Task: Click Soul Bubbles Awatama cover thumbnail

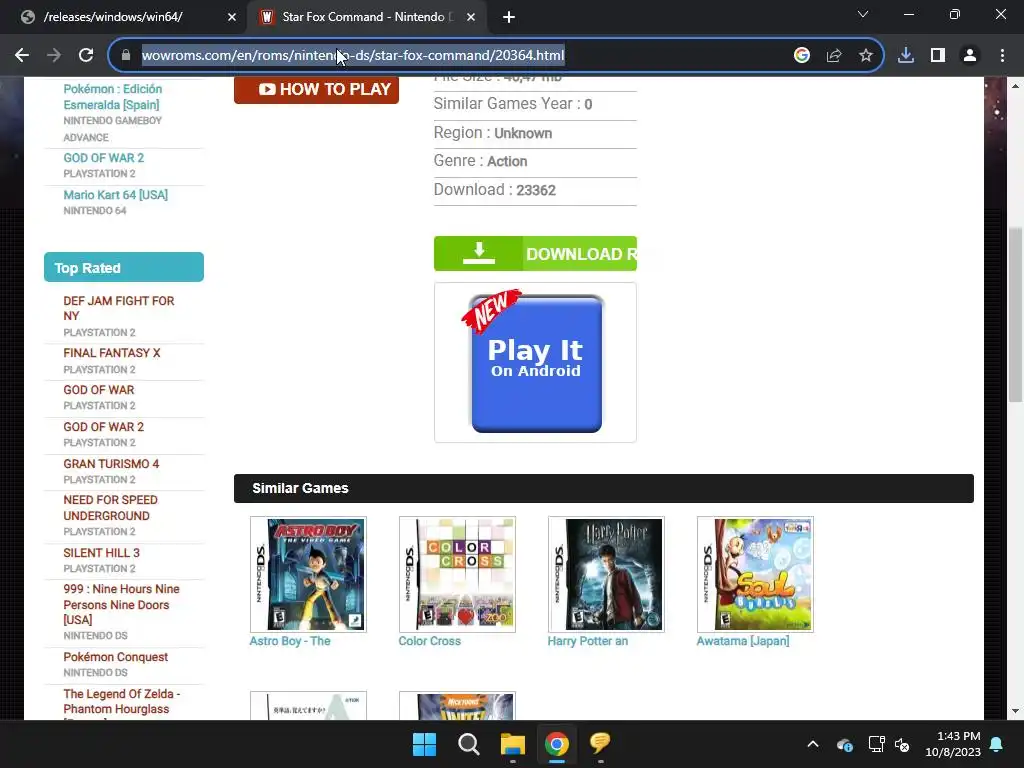Action: tap(755, 575)
